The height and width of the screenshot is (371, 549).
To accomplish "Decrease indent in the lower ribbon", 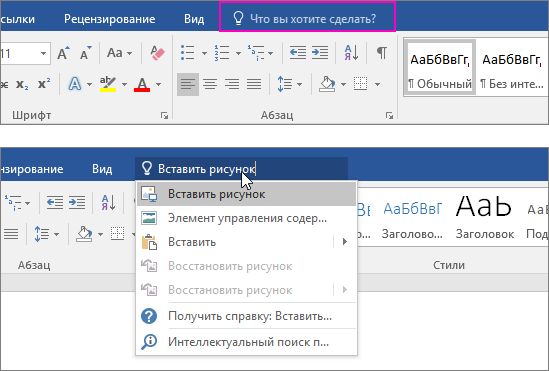I will tap(55, 202).
